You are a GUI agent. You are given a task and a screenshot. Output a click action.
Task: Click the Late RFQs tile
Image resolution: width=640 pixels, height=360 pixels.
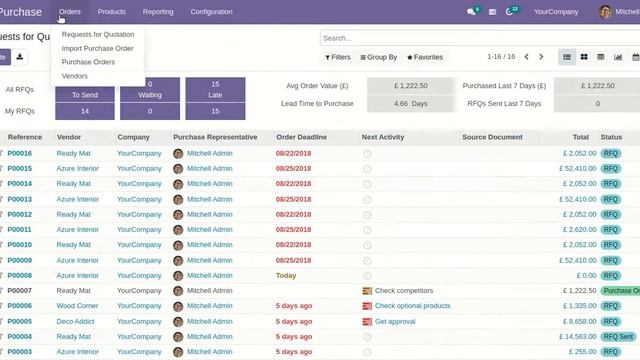(215, 89)
